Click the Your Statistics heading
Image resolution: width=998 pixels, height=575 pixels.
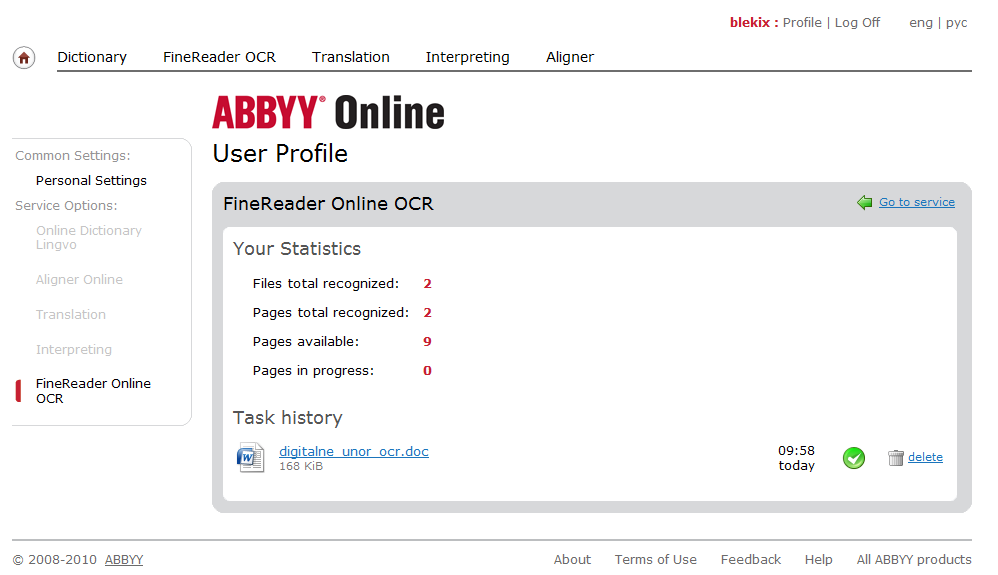[x=297, y=249]
